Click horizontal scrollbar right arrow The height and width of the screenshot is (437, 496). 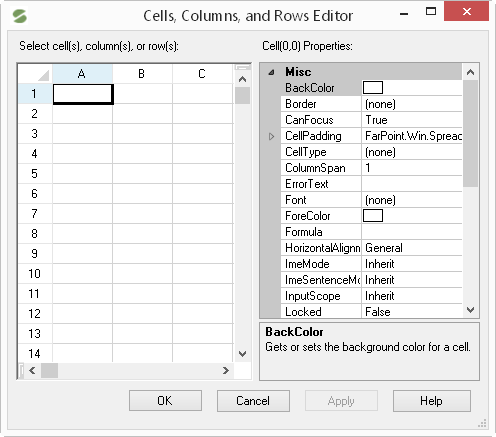pos(226,370)
